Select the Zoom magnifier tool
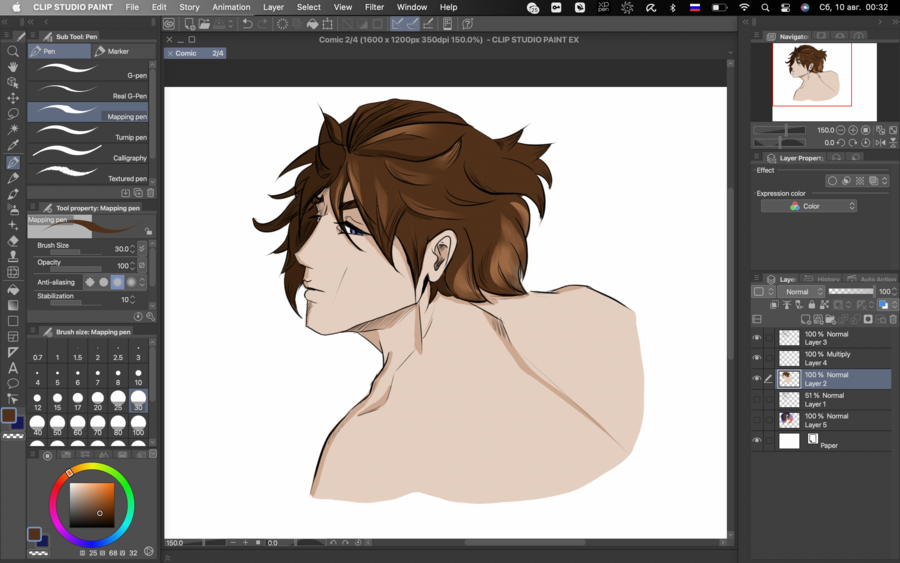 click(x=13, y=51)
